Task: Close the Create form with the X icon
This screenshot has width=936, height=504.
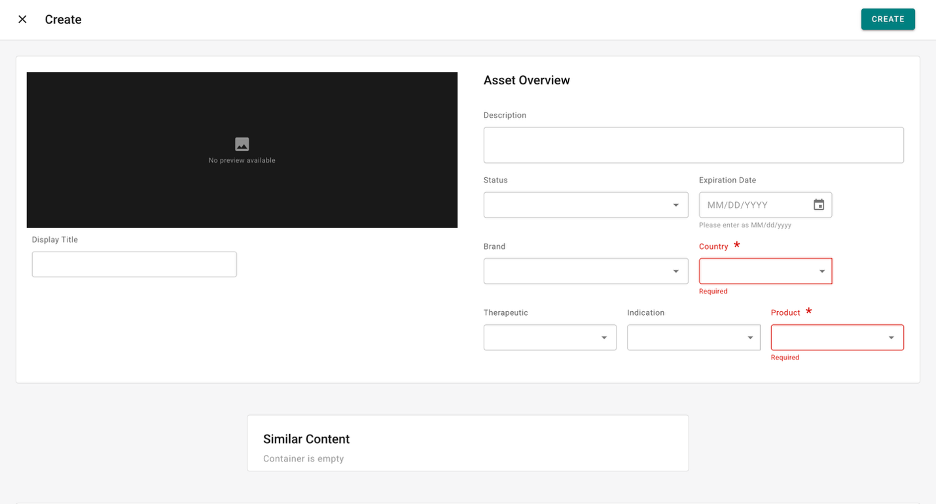Action: pos(23,19)
